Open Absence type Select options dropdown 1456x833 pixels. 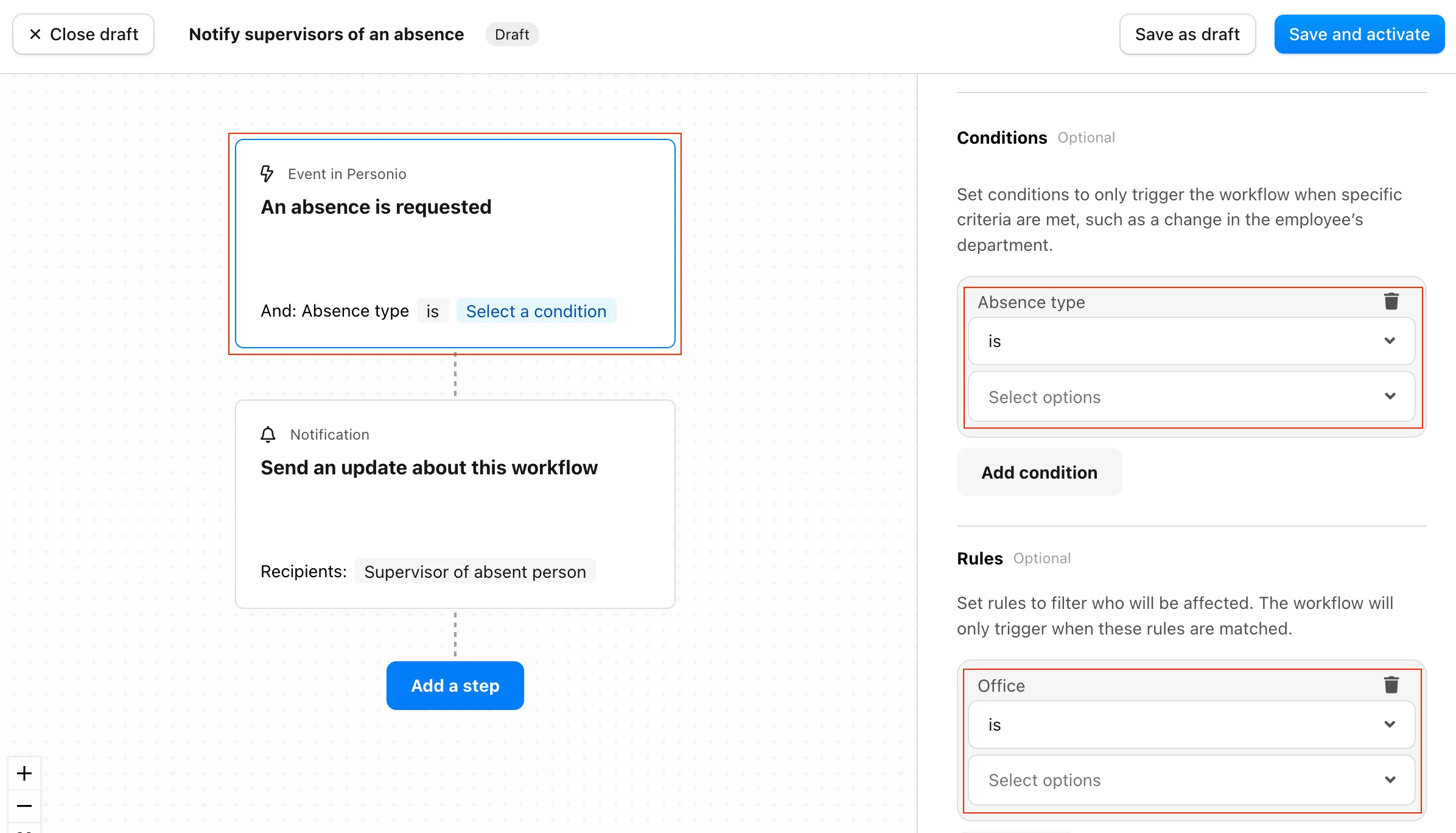coord(1191,396)
